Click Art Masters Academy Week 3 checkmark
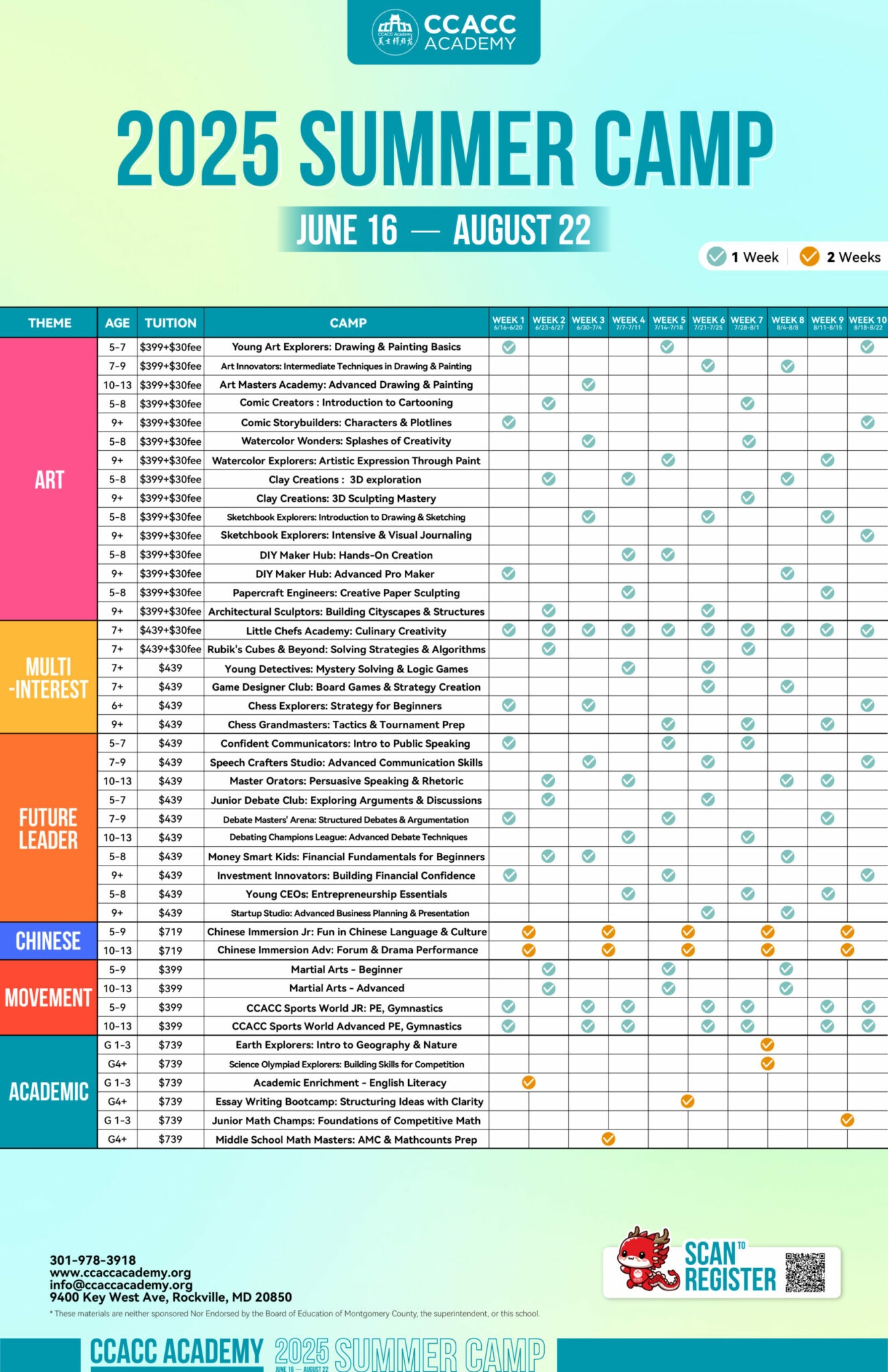Viewport: 888px width, 1372px height. [588, 385]
